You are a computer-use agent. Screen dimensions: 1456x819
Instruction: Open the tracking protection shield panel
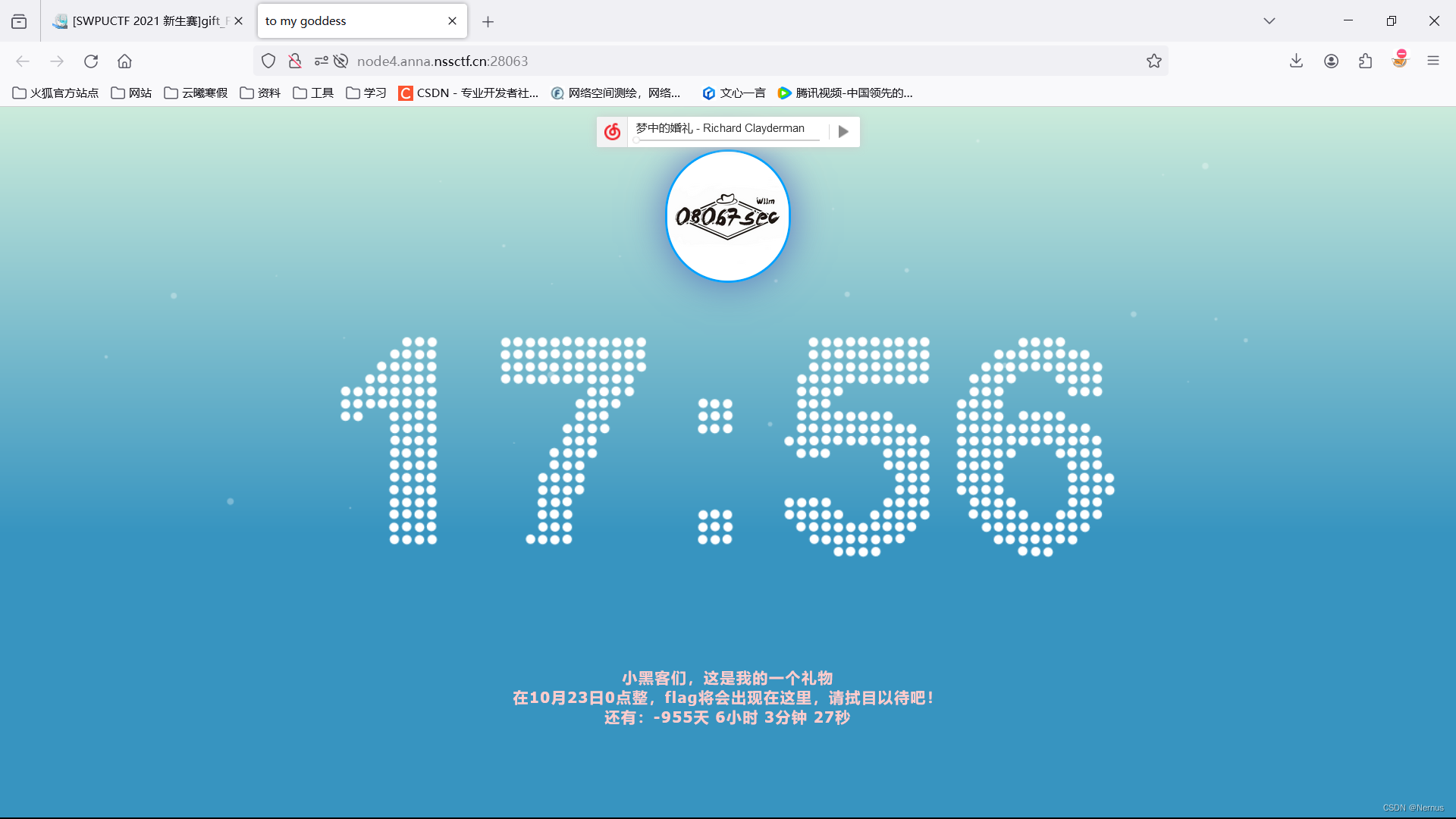268,61
